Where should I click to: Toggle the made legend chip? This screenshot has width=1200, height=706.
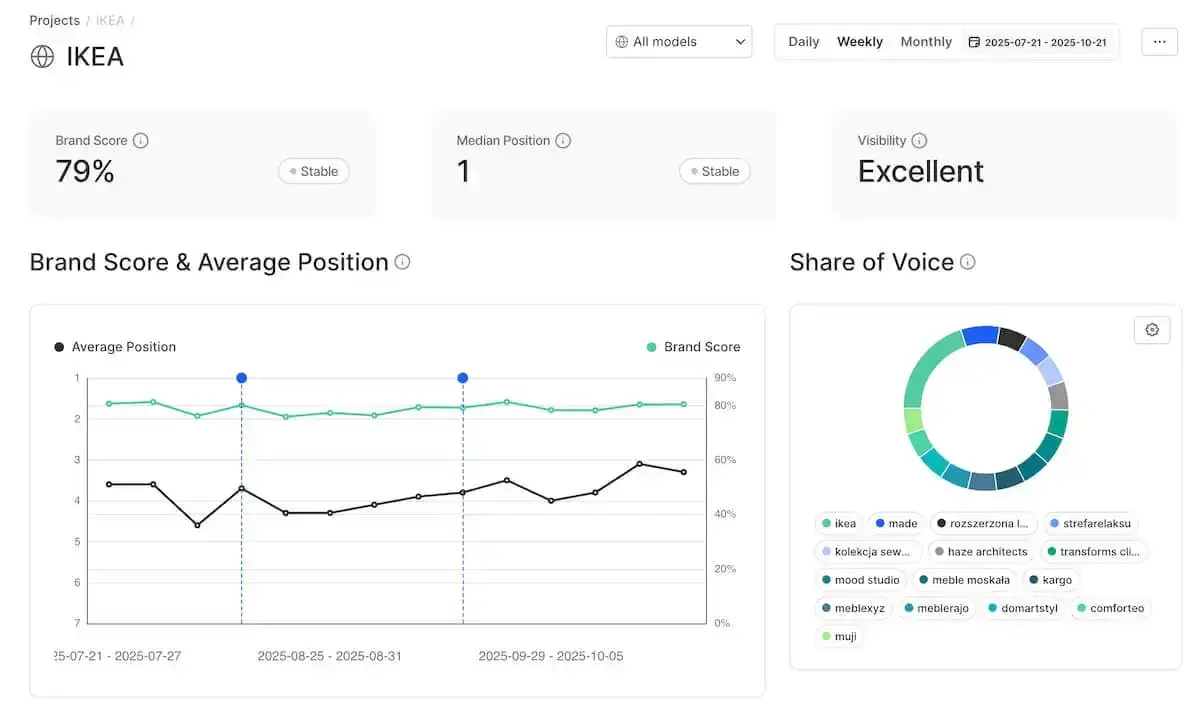(896, 523)
